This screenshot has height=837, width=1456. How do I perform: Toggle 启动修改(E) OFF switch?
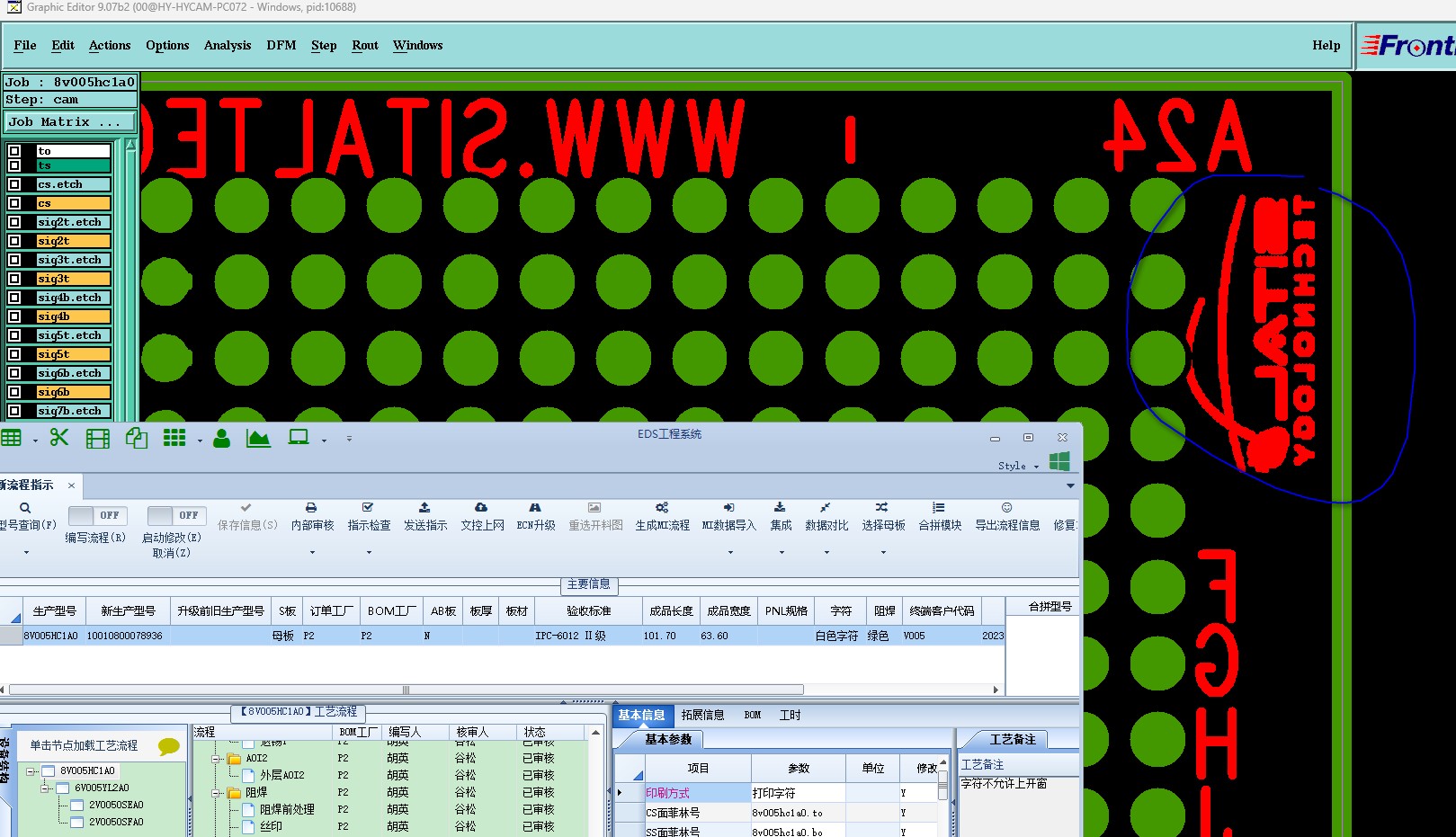pos(176,515)
